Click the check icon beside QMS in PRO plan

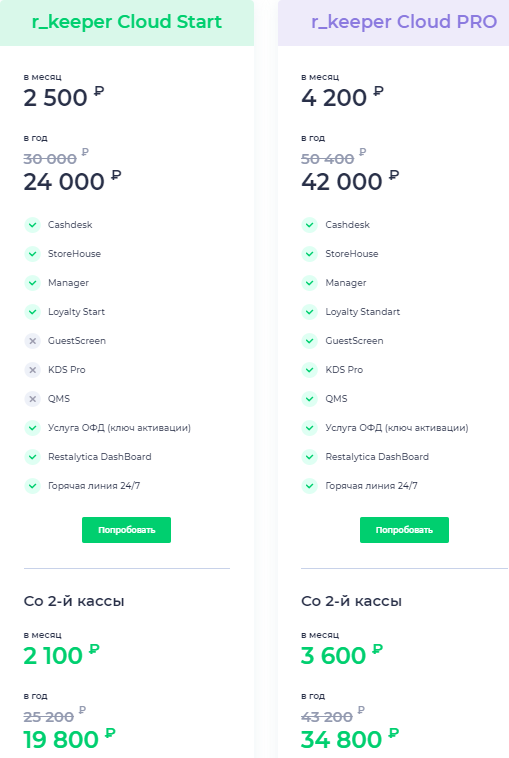310,399
